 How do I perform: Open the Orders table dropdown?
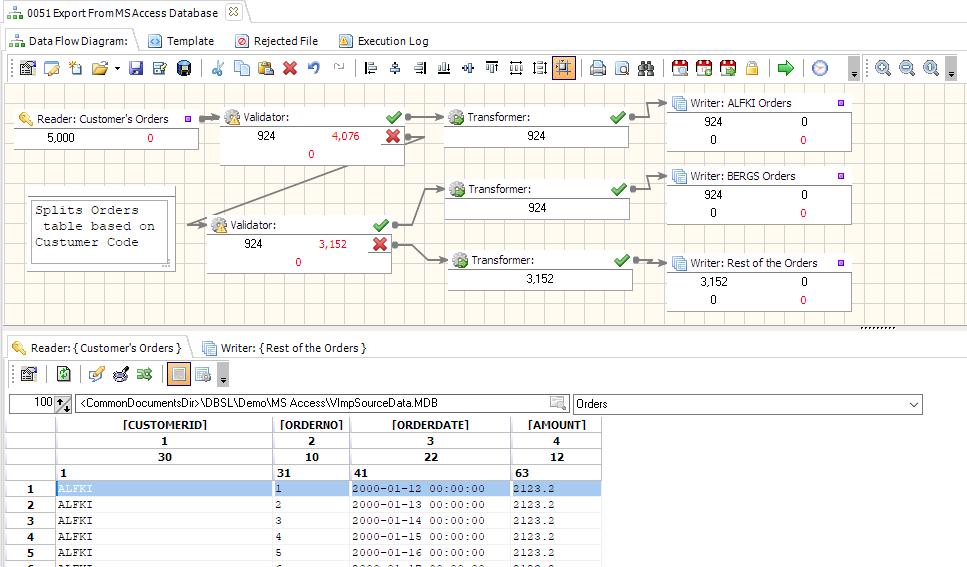pyautogui.click(x=913, y=405)
